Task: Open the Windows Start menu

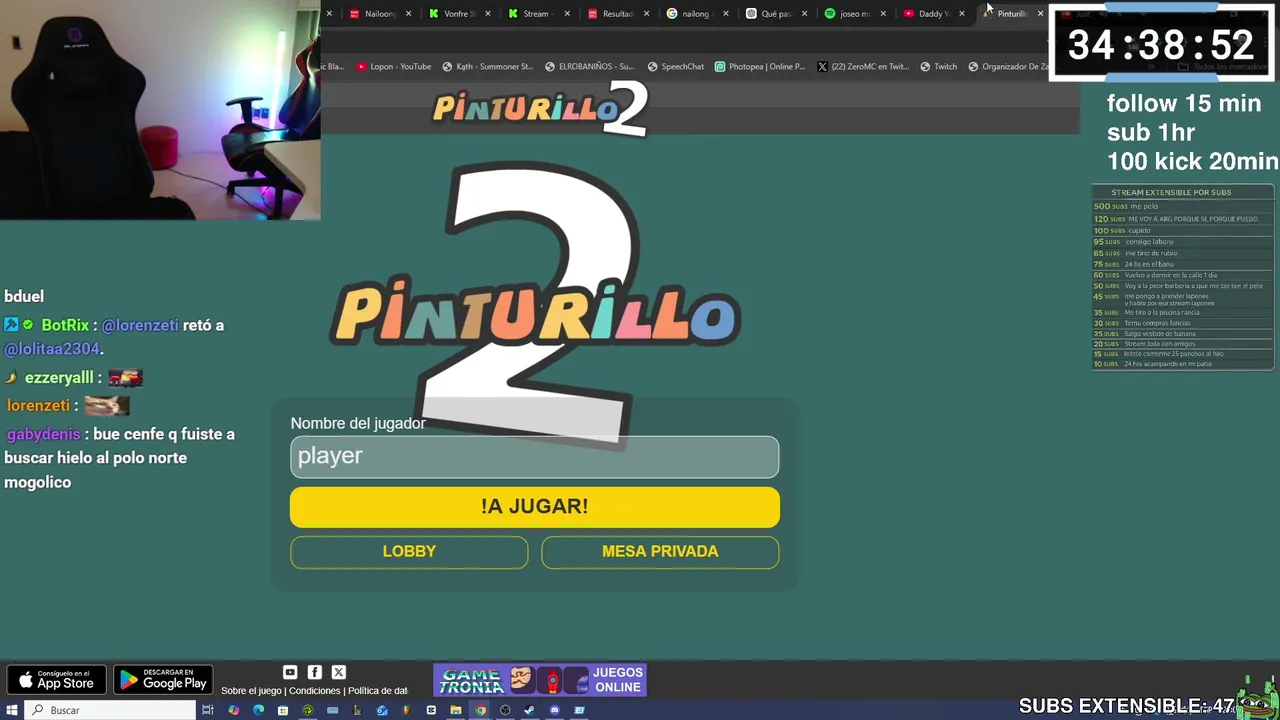Action: click(12, 710)
